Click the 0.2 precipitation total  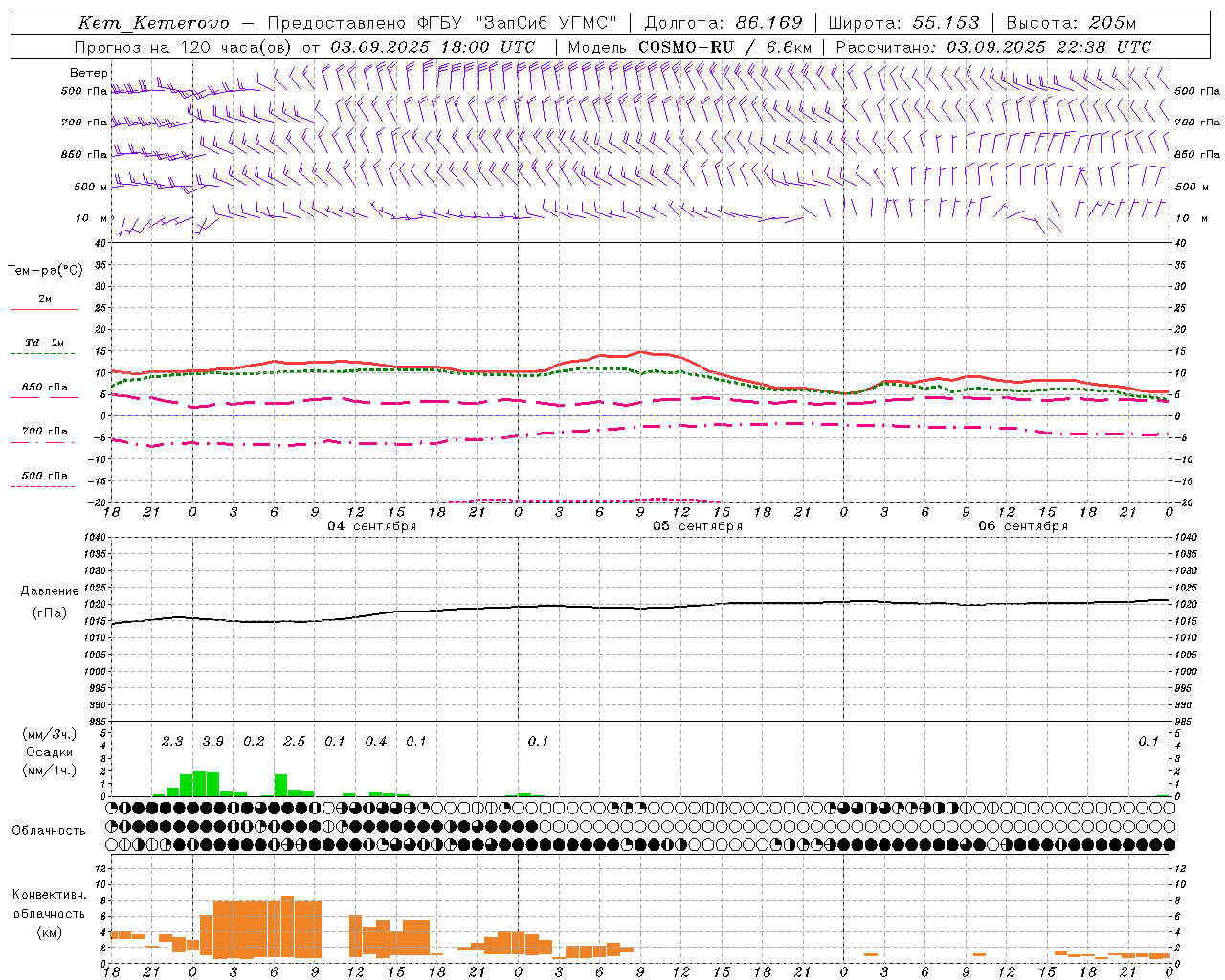(x=254, y=742)
